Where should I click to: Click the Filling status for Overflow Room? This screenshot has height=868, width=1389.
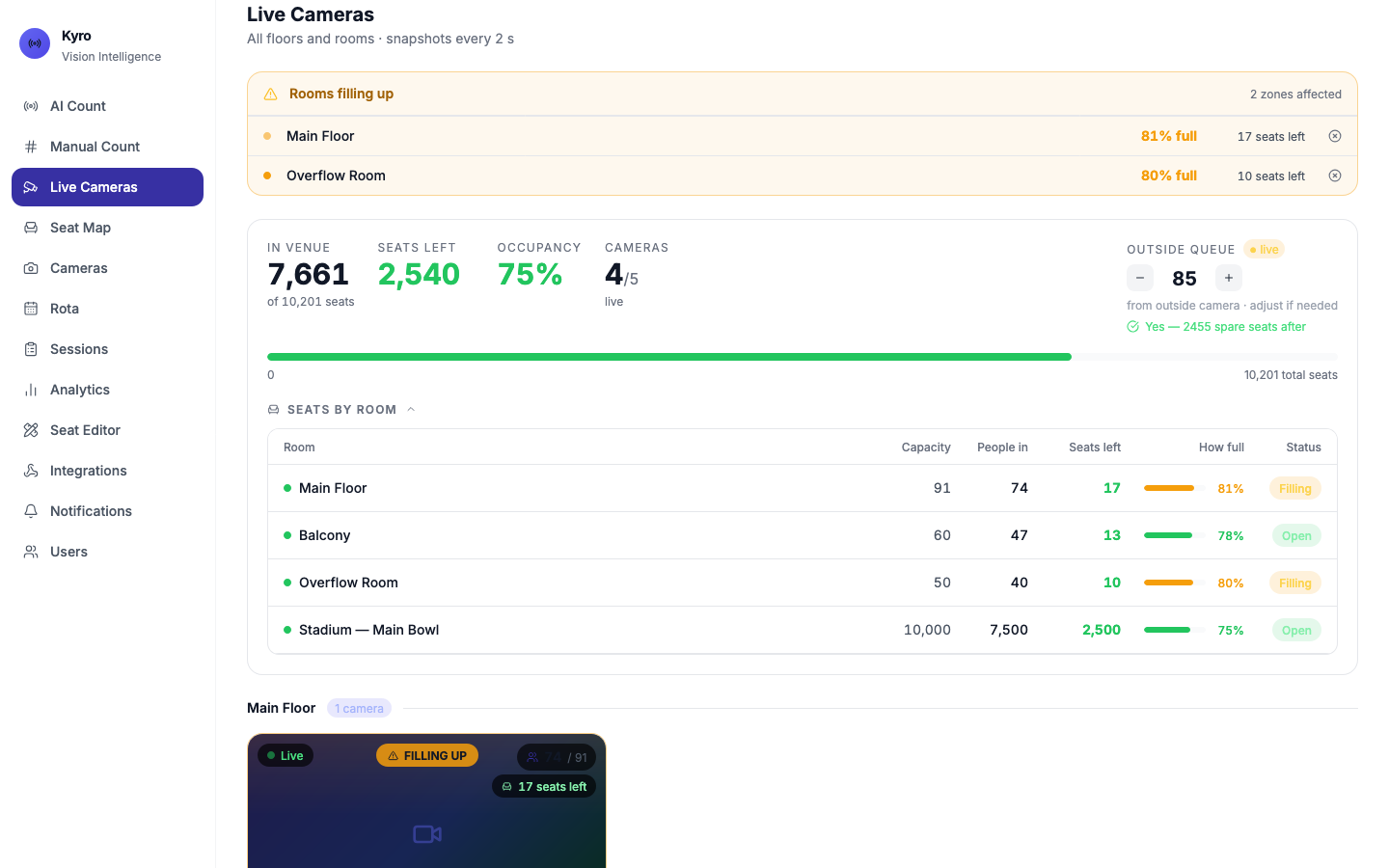[x=1294, y=583]
